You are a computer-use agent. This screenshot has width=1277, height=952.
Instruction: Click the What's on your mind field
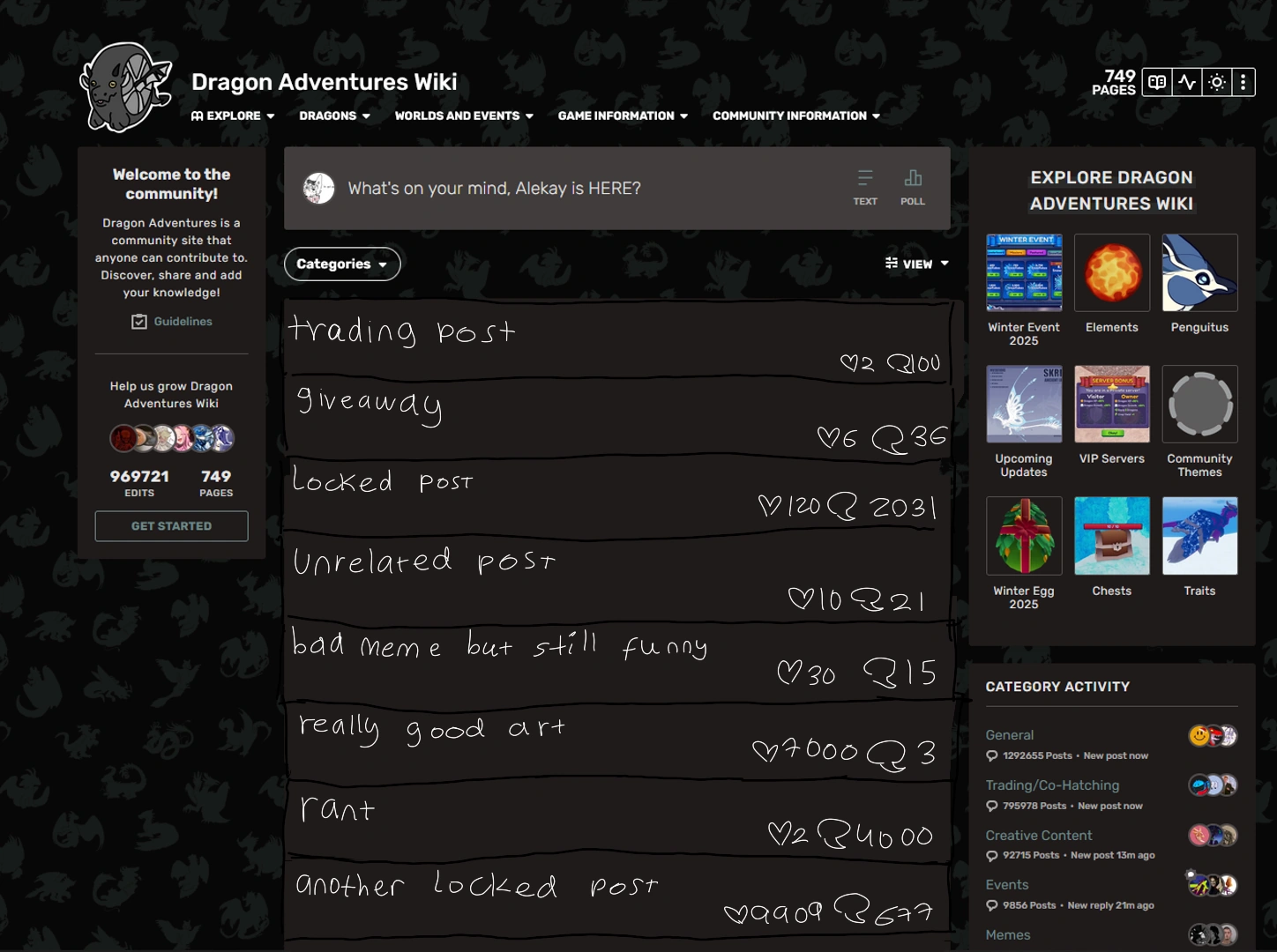click(x=494, y=188)
